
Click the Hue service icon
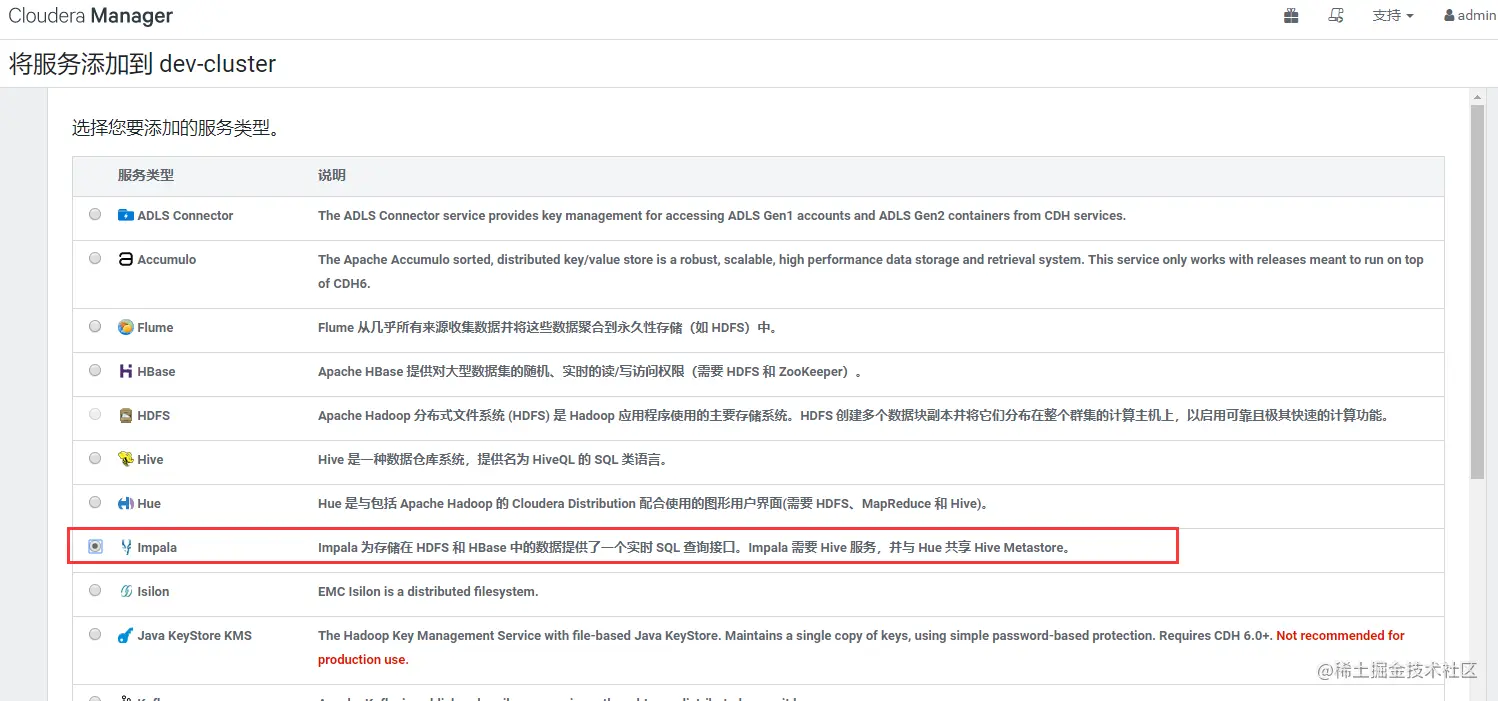[126, 503]
